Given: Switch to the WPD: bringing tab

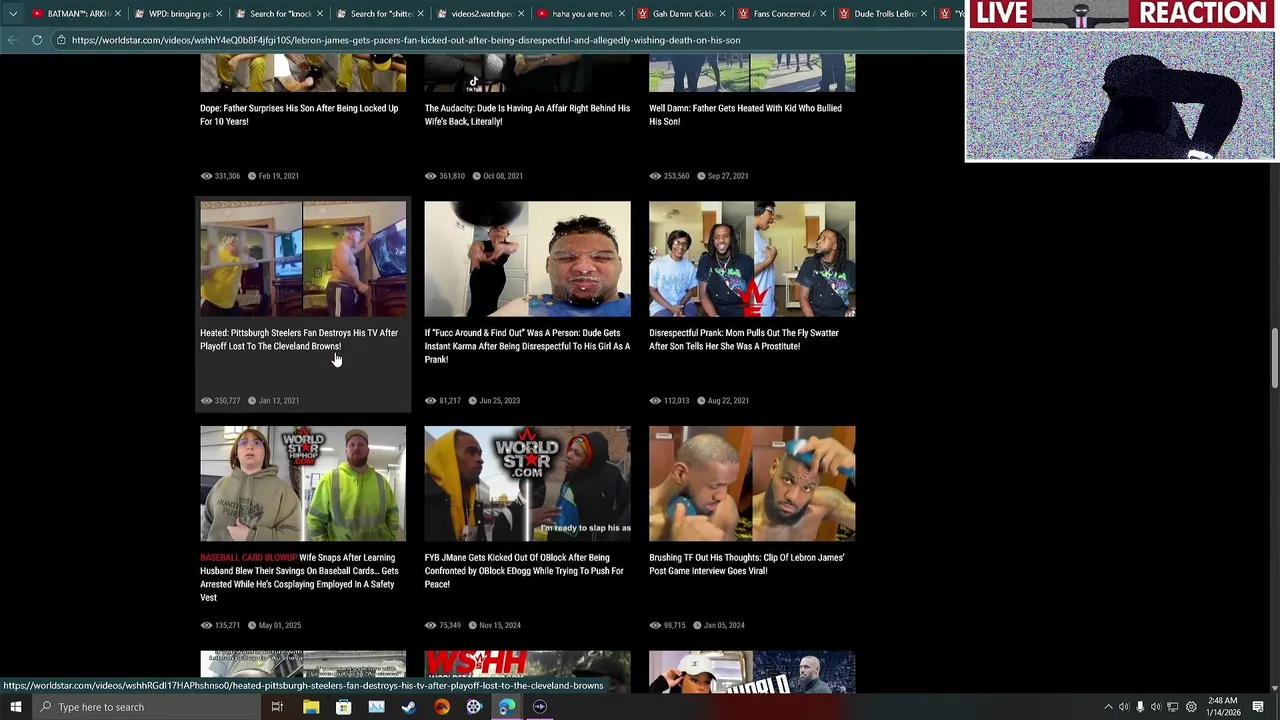Looking at the screenshot, I should [178, 14].
